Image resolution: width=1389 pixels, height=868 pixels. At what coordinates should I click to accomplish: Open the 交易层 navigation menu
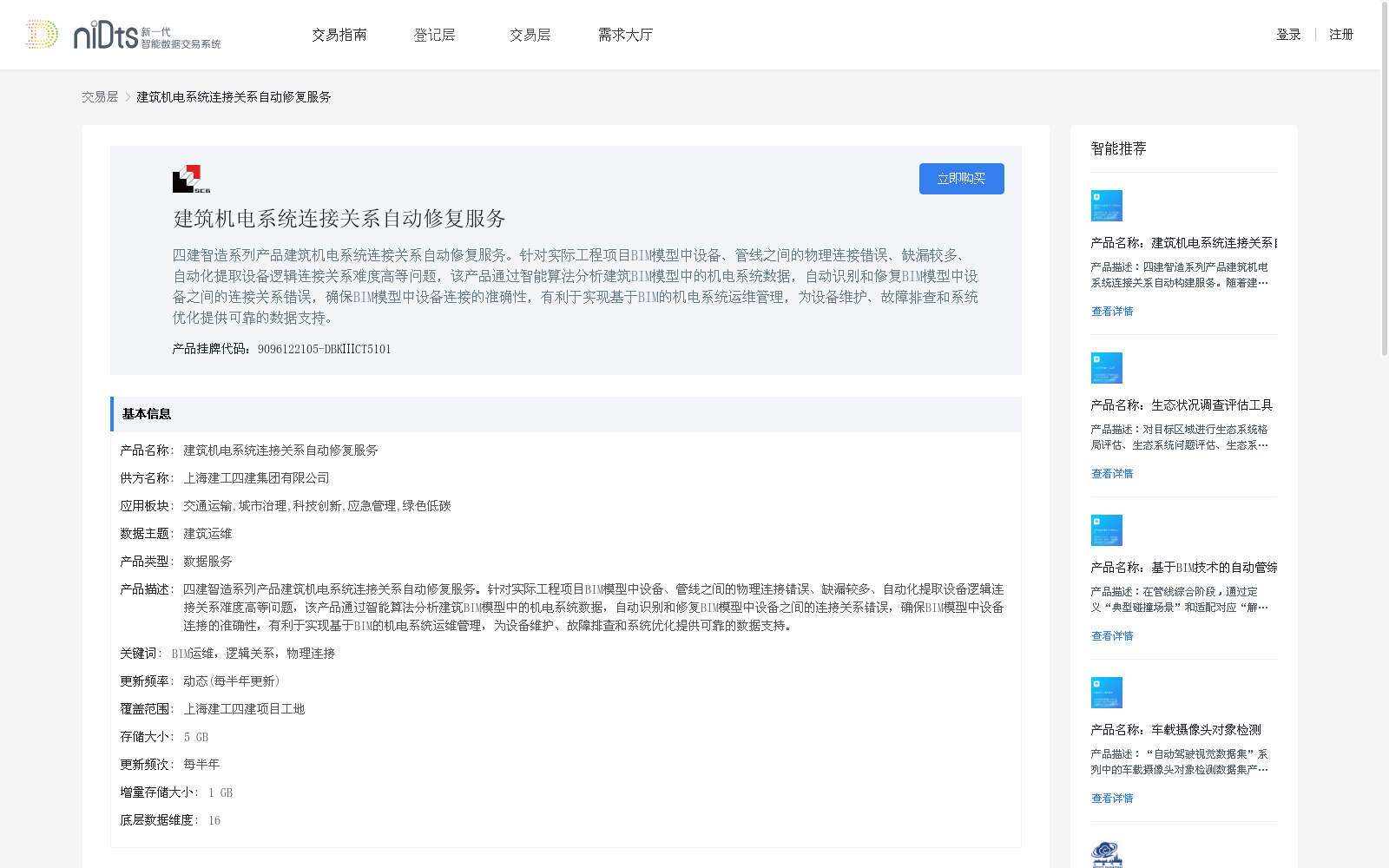click(530, 35)
